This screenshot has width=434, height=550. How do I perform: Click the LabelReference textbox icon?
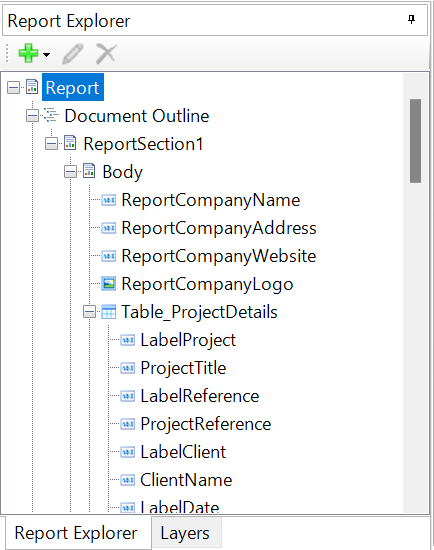127,396
